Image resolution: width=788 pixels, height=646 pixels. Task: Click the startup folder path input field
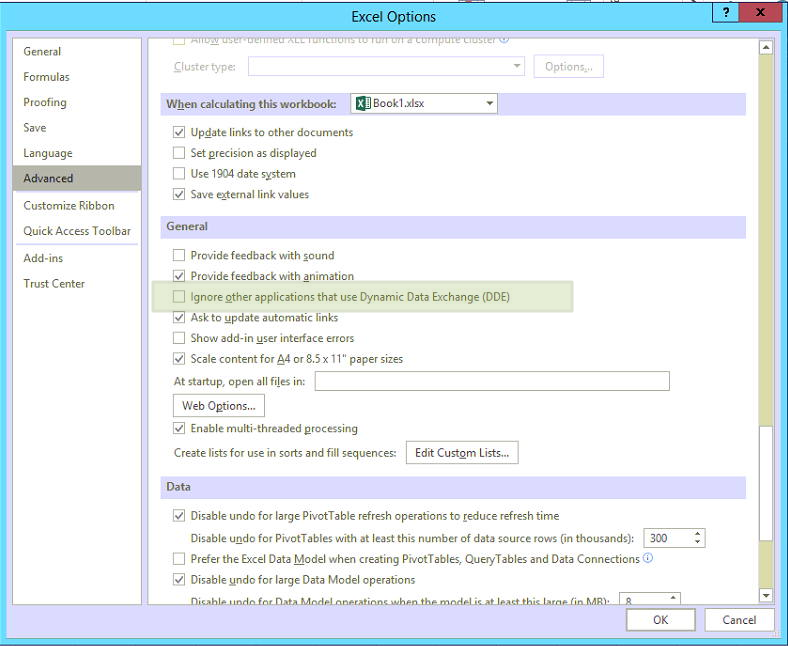click(x=493, y=381)
